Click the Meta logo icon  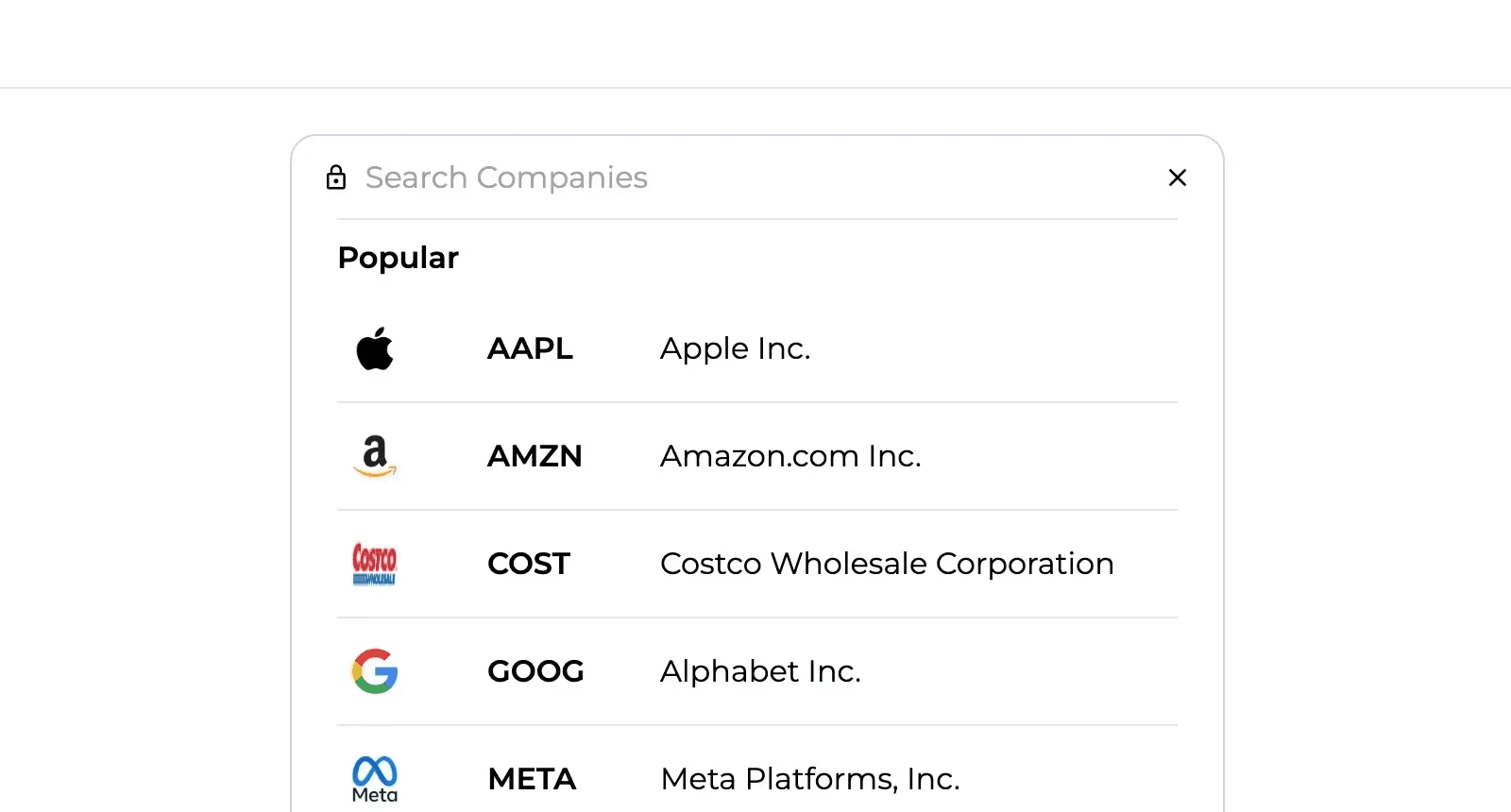click(x=375, y=779)
